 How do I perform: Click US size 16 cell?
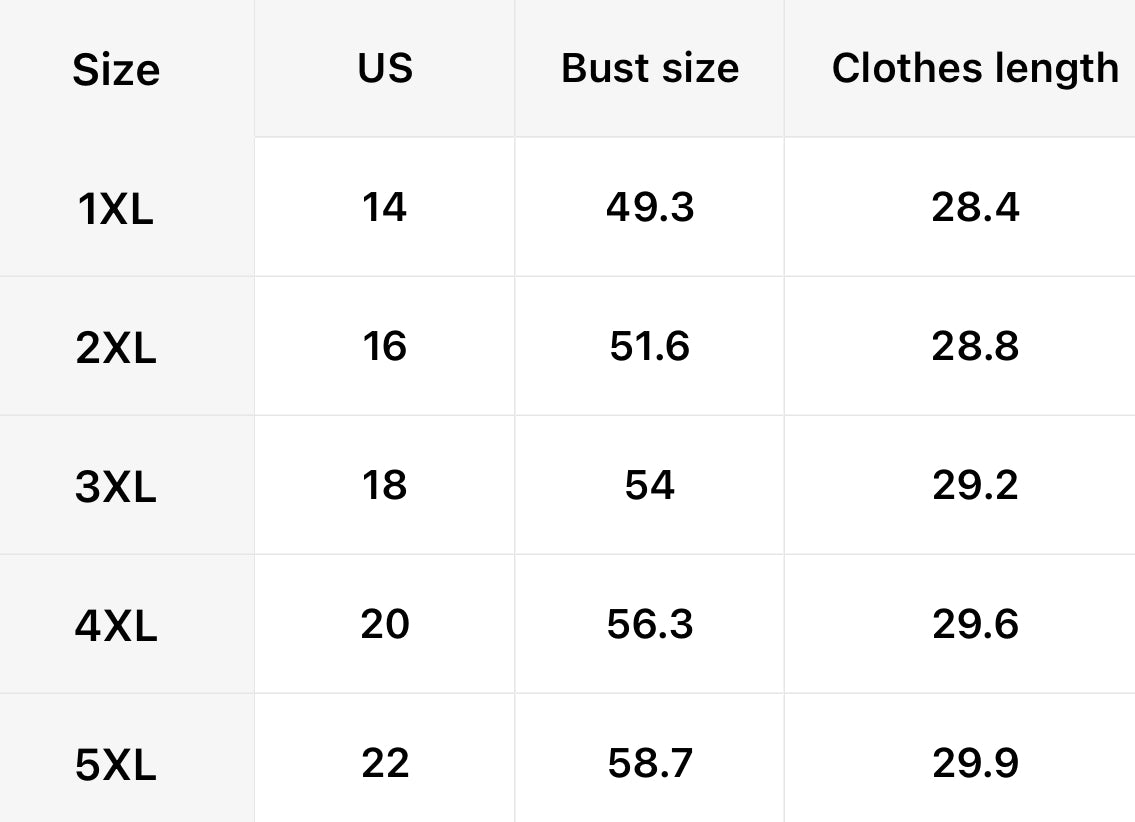385,346
